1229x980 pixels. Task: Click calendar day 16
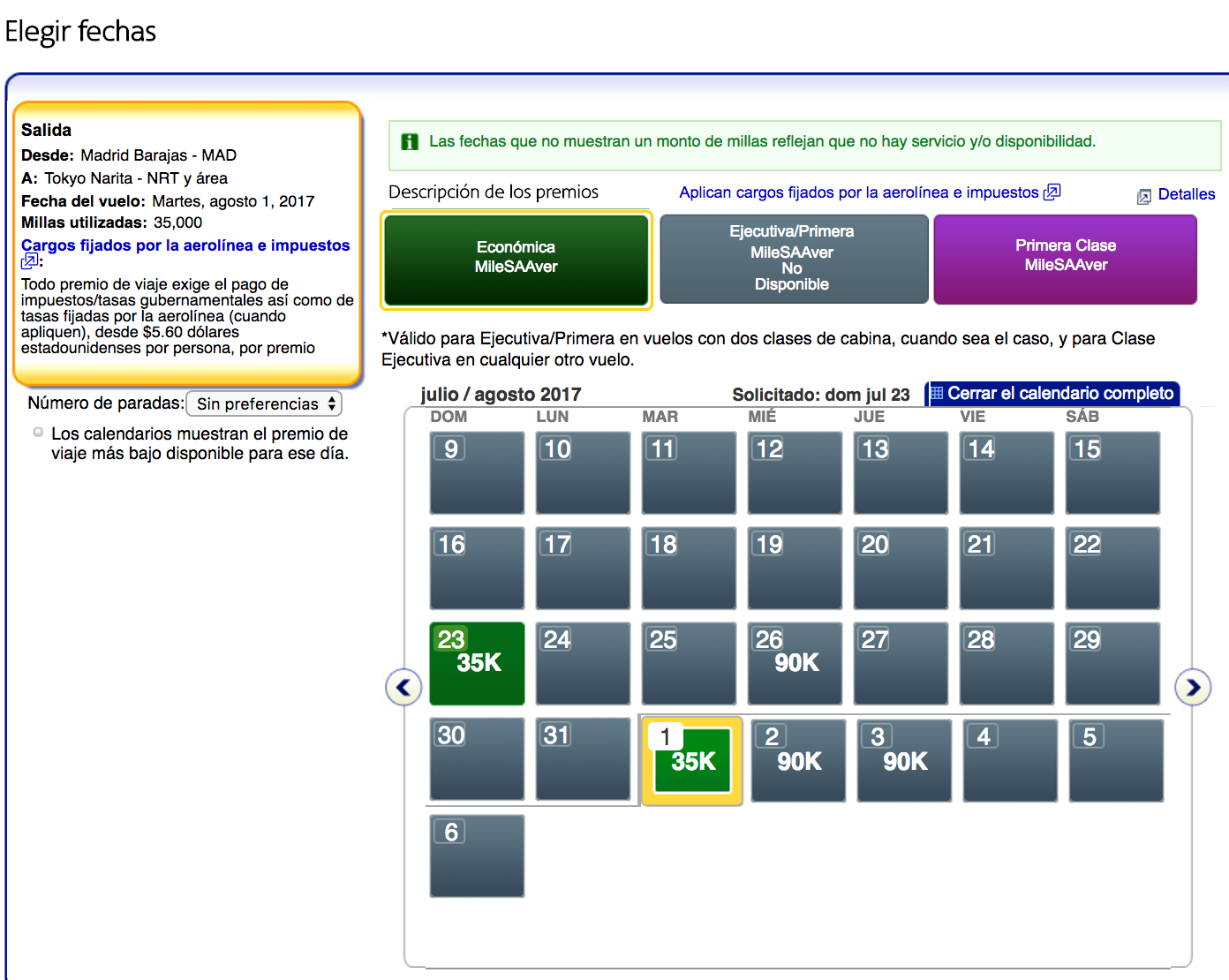(x=477, y=568)
